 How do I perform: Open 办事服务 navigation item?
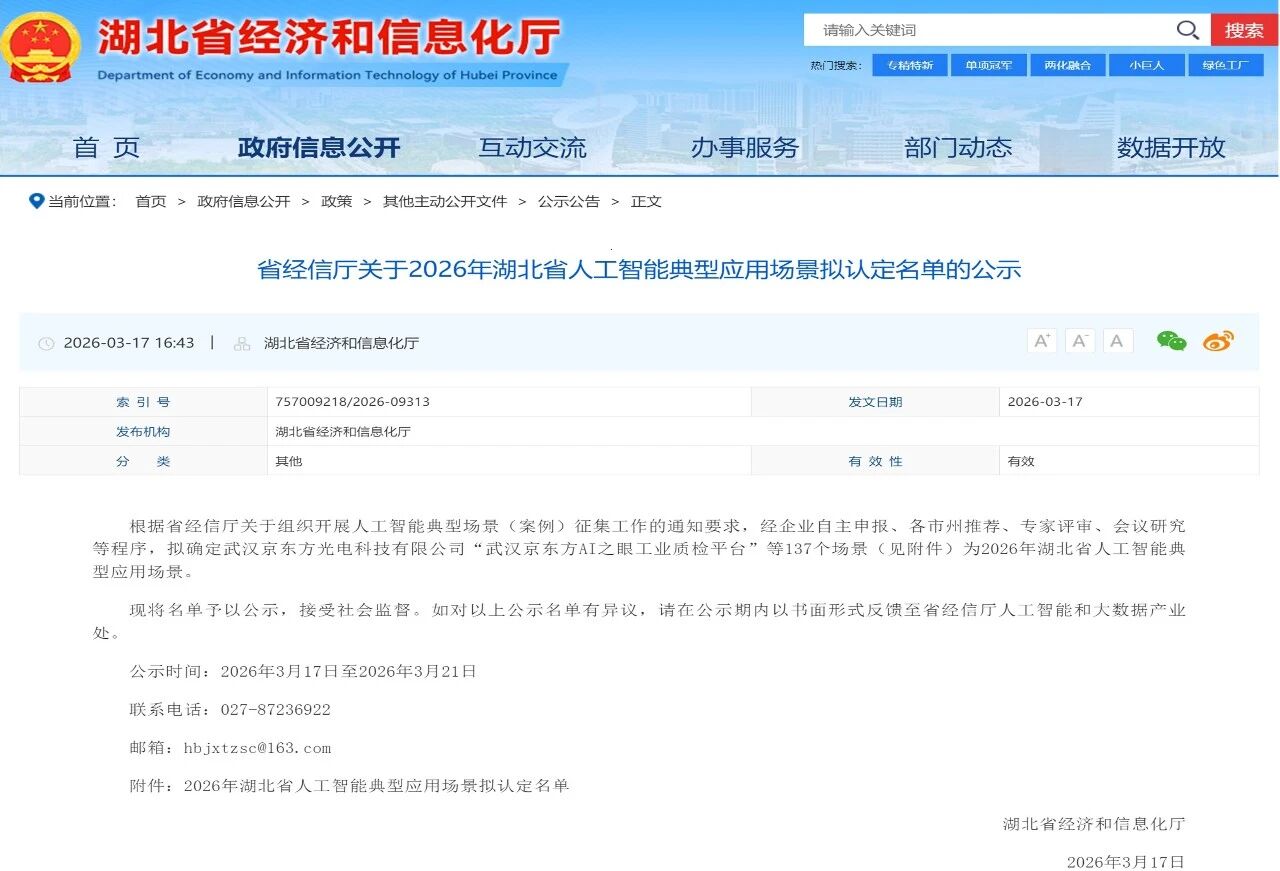point(745,148)
